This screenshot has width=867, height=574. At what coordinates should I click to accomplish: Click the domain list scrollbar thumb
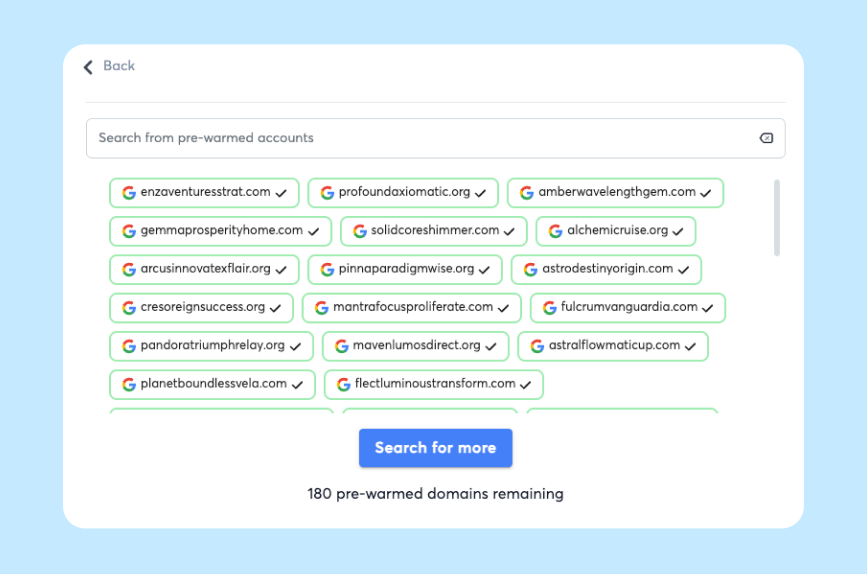click(x=776, y=218)
